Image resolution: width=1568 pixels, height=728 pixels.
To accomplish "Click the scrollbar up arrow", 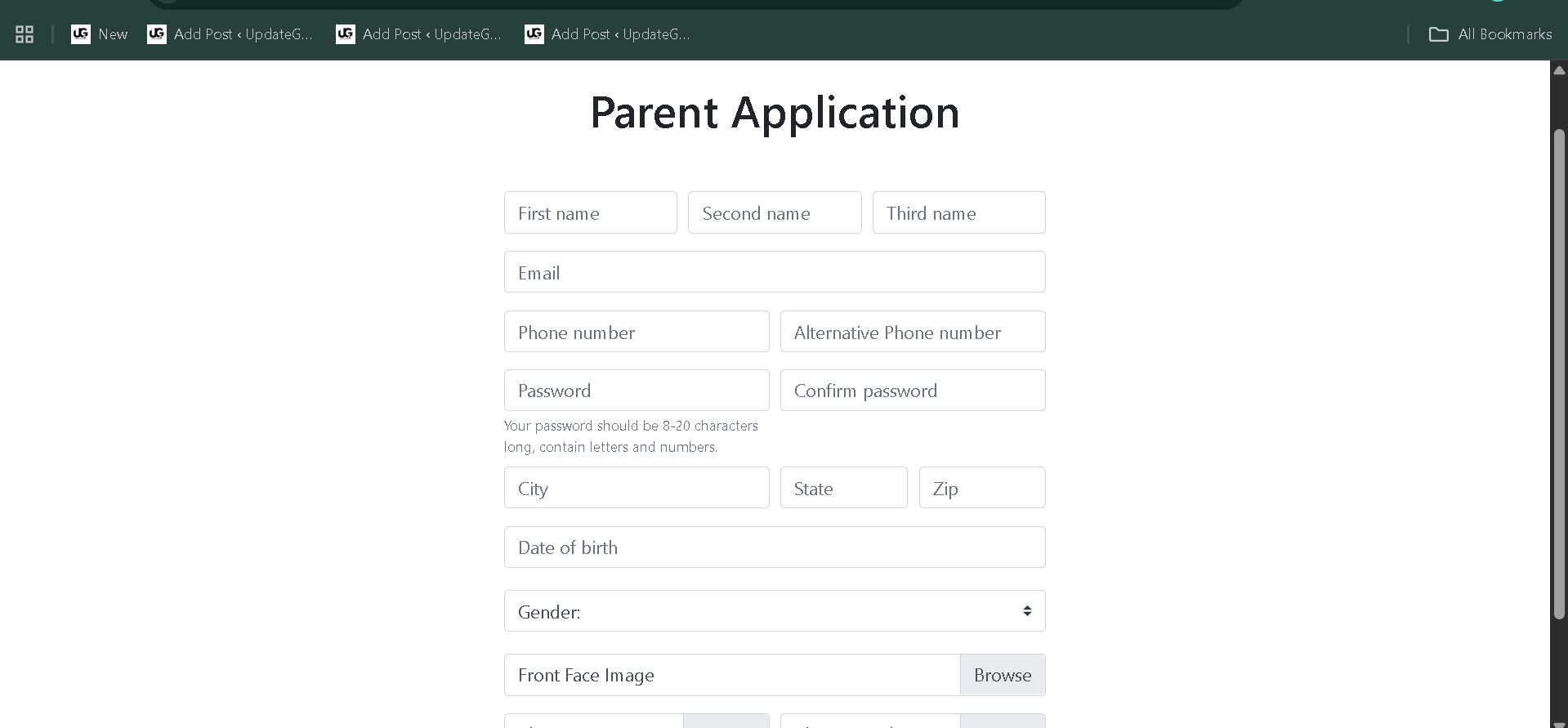I will (1559, 70).
